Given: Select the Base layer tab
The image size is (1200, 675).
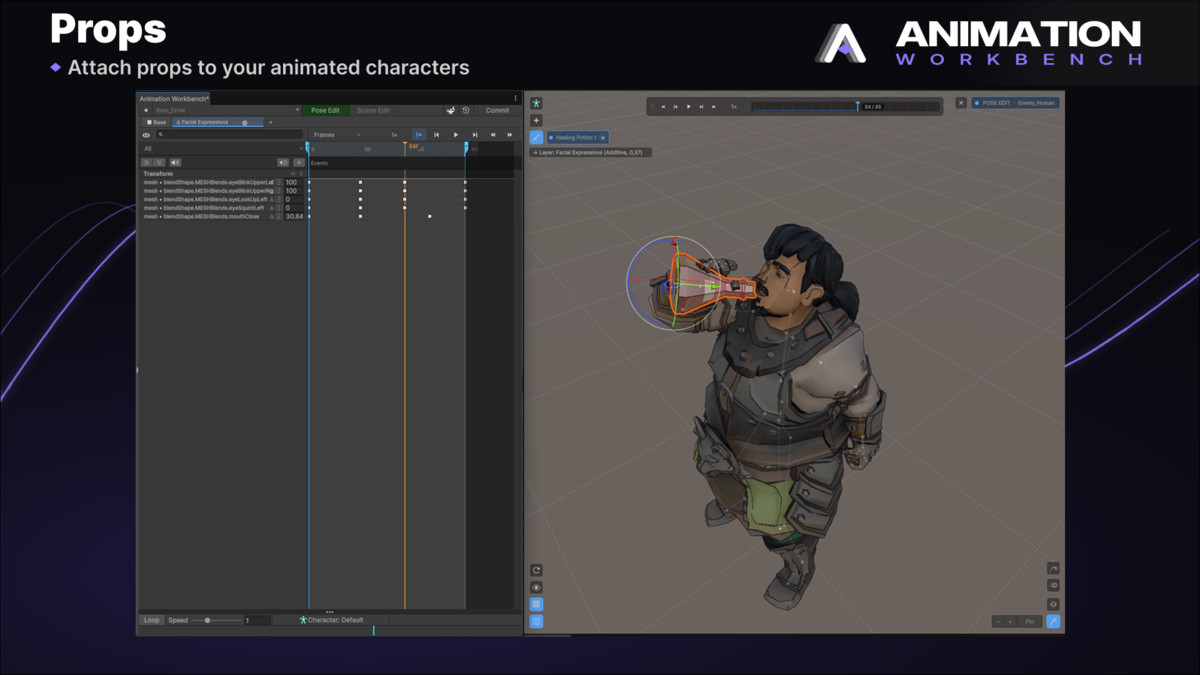Looking at the screenshot, I should 157,122.
